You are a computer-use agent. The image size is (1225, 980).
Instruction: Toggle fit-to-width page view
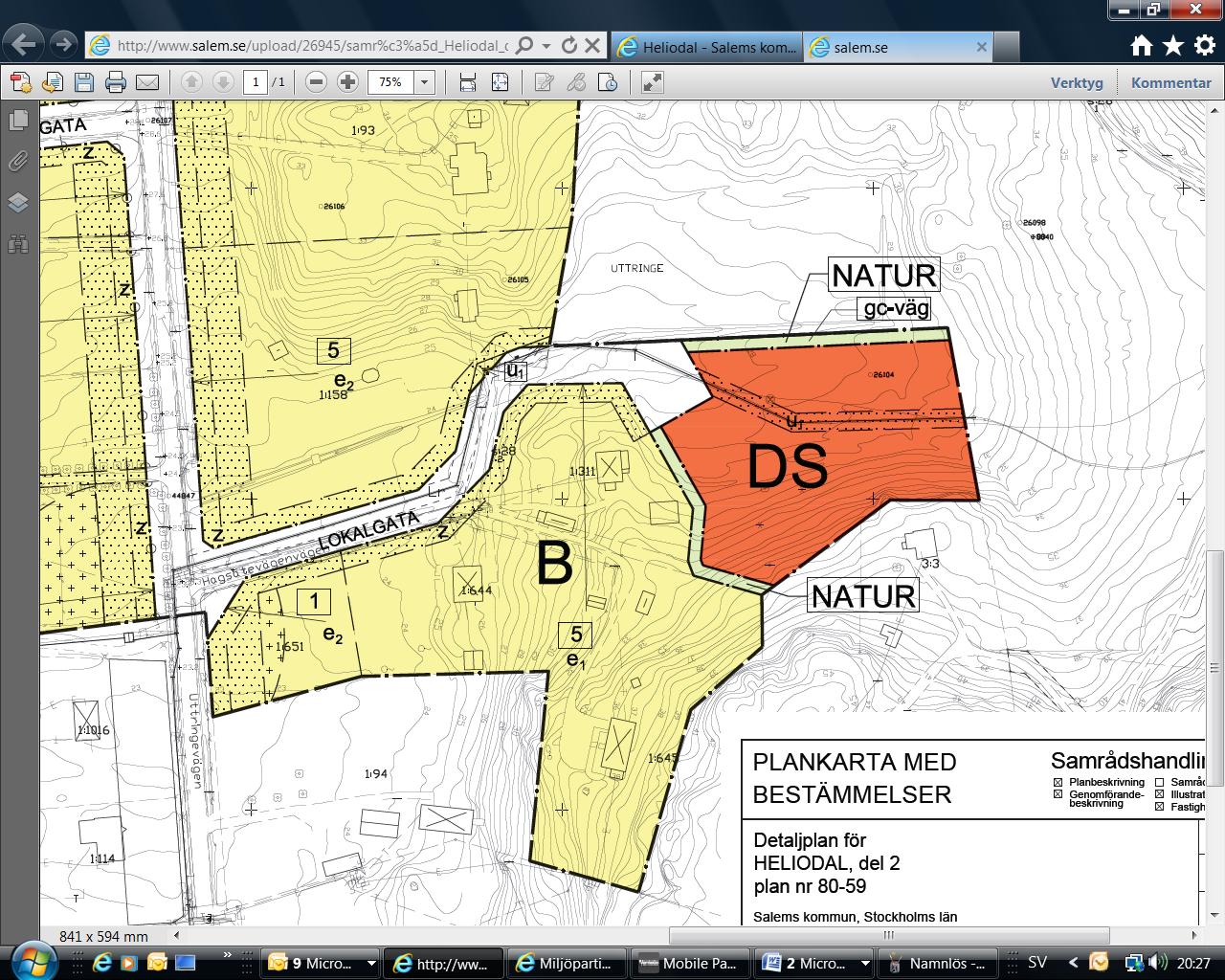pos(467,82)
